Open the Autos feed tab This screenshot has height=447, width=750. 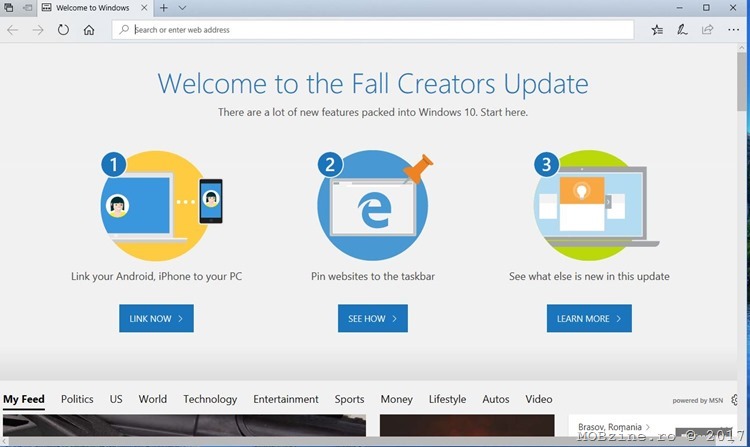click(x=496, y=399)
